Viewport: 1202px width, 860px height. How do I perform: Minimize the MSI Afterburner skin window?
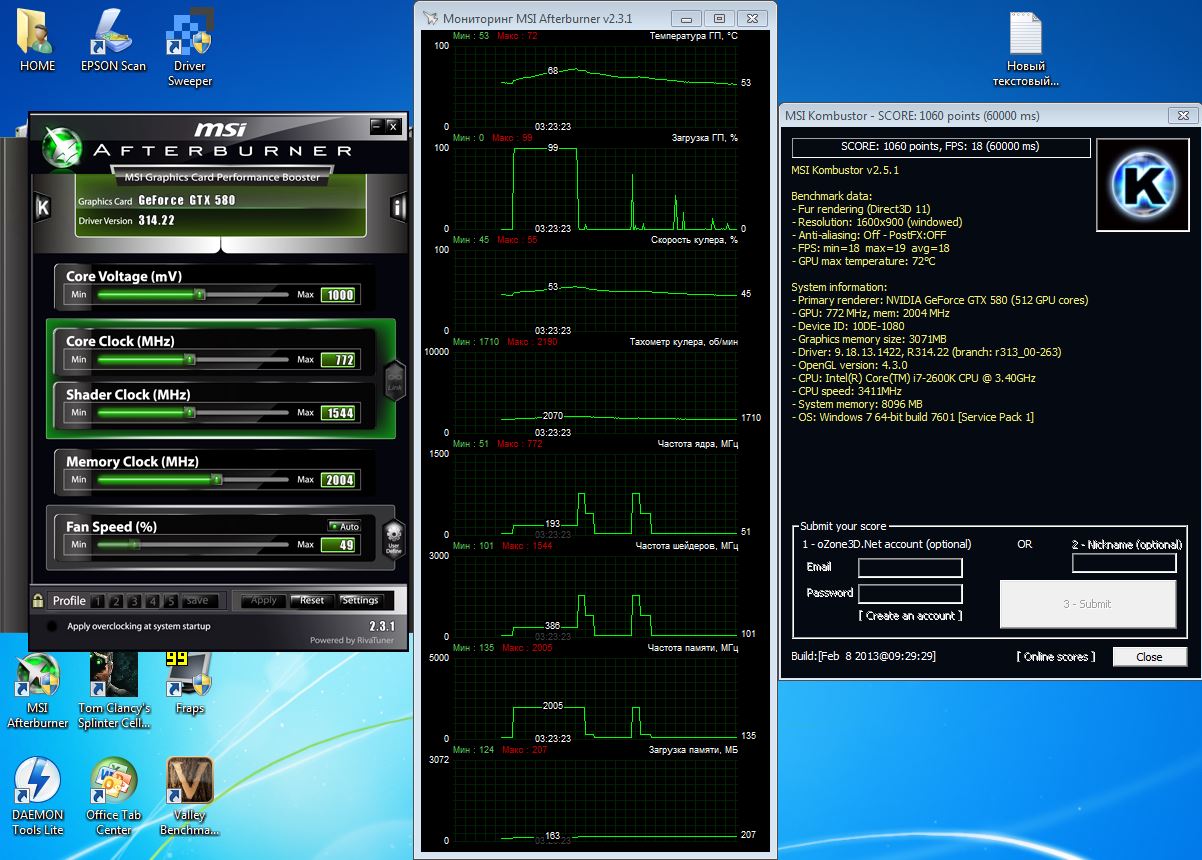pos(376,126)
